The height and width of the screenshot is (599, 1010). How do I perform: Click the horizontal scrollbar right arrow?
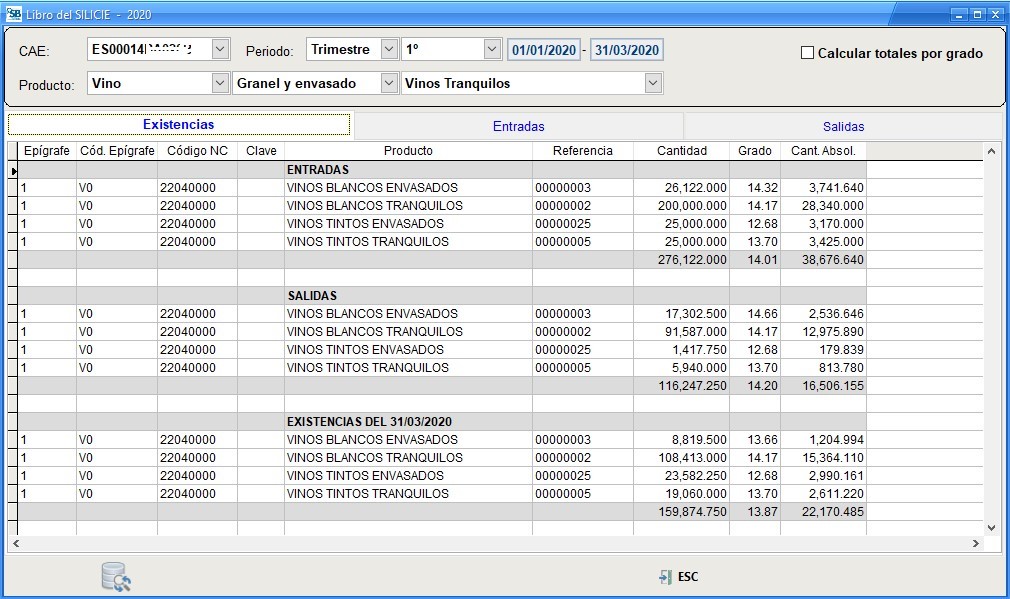(976, 544)
